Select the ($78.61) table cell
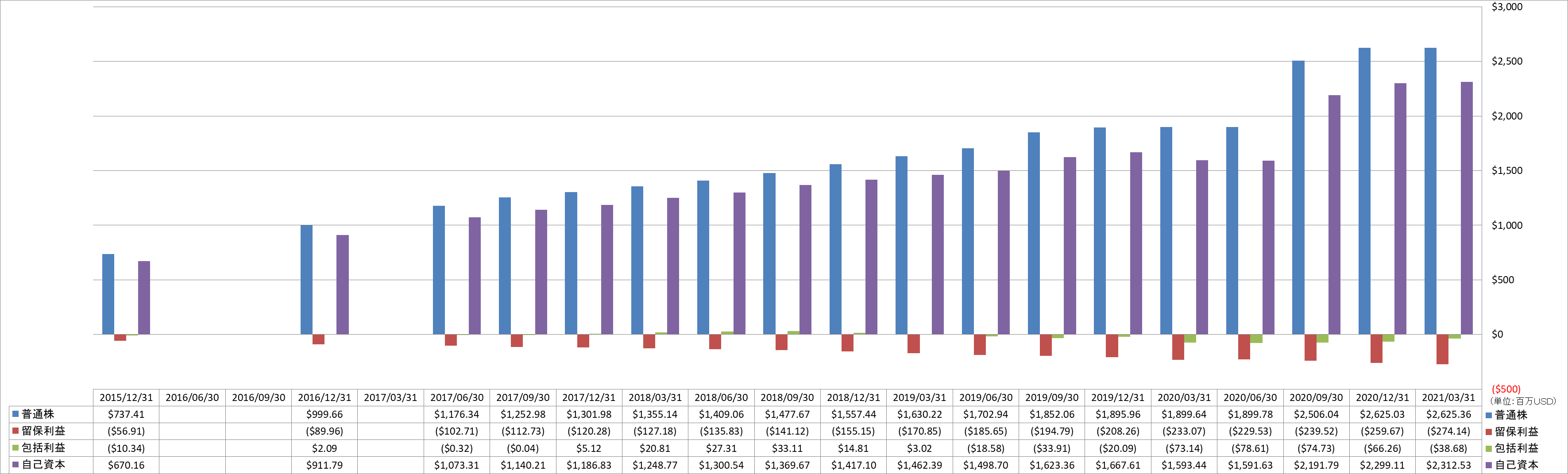1568x474 pixels. point(1250,448)
